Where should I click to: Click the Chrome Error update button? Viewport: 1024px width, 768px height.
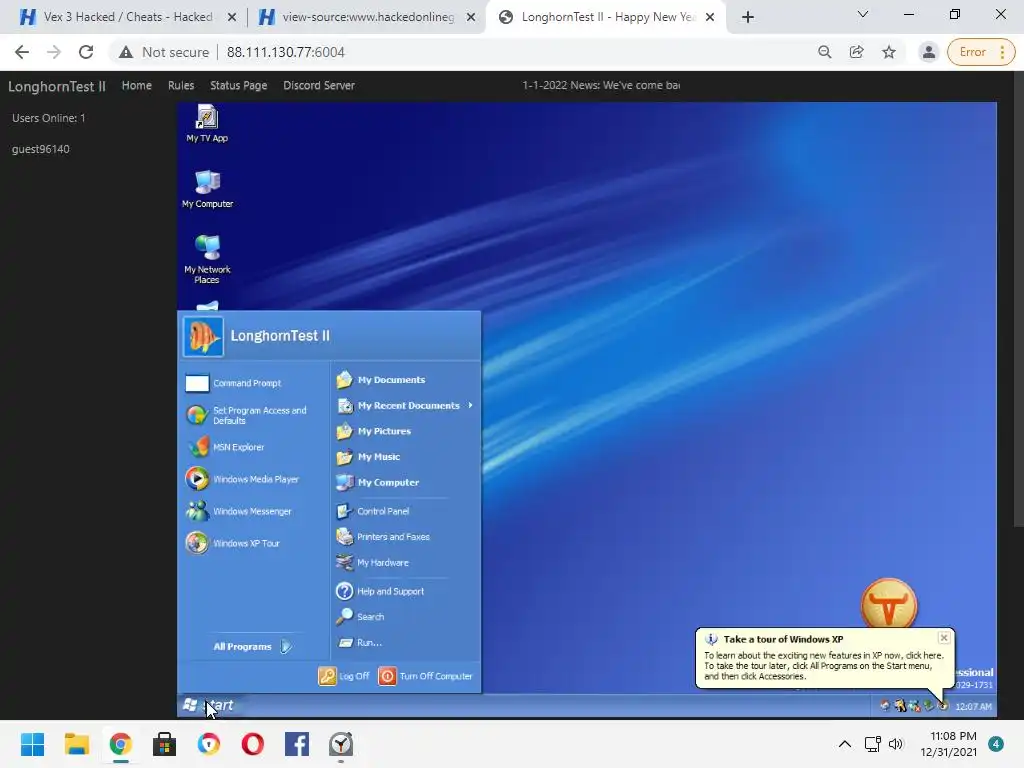(x=981, y=52)
